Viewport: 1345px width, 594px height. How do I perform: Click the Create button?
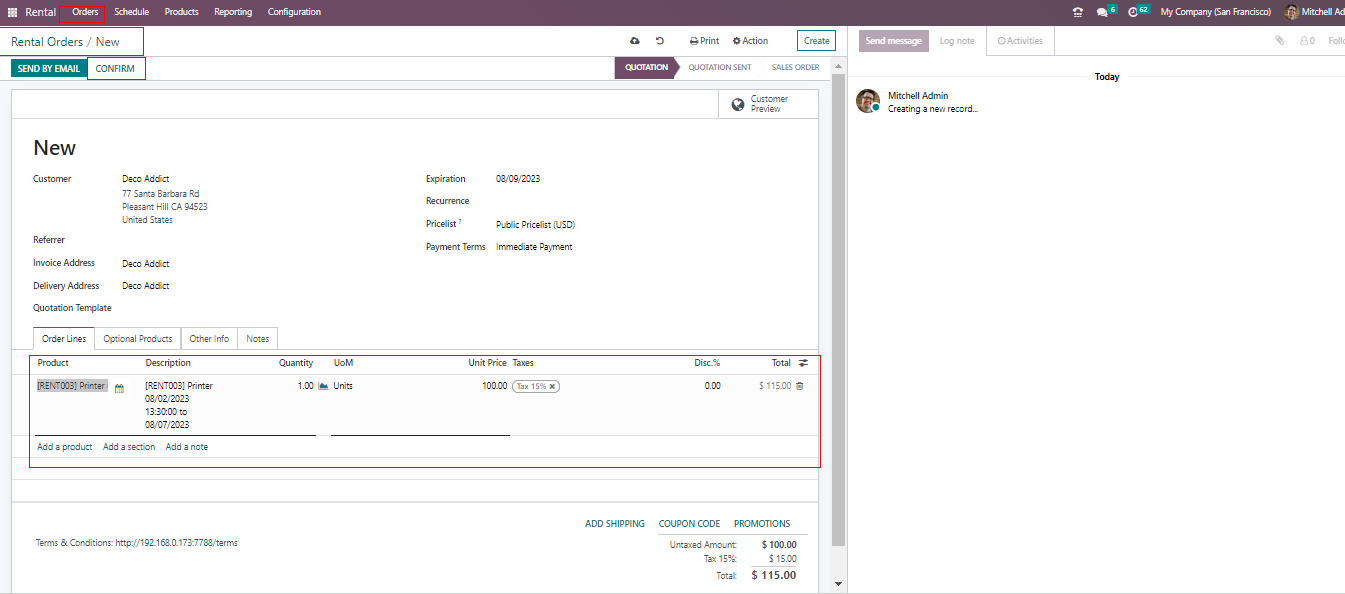click(817, 41)
